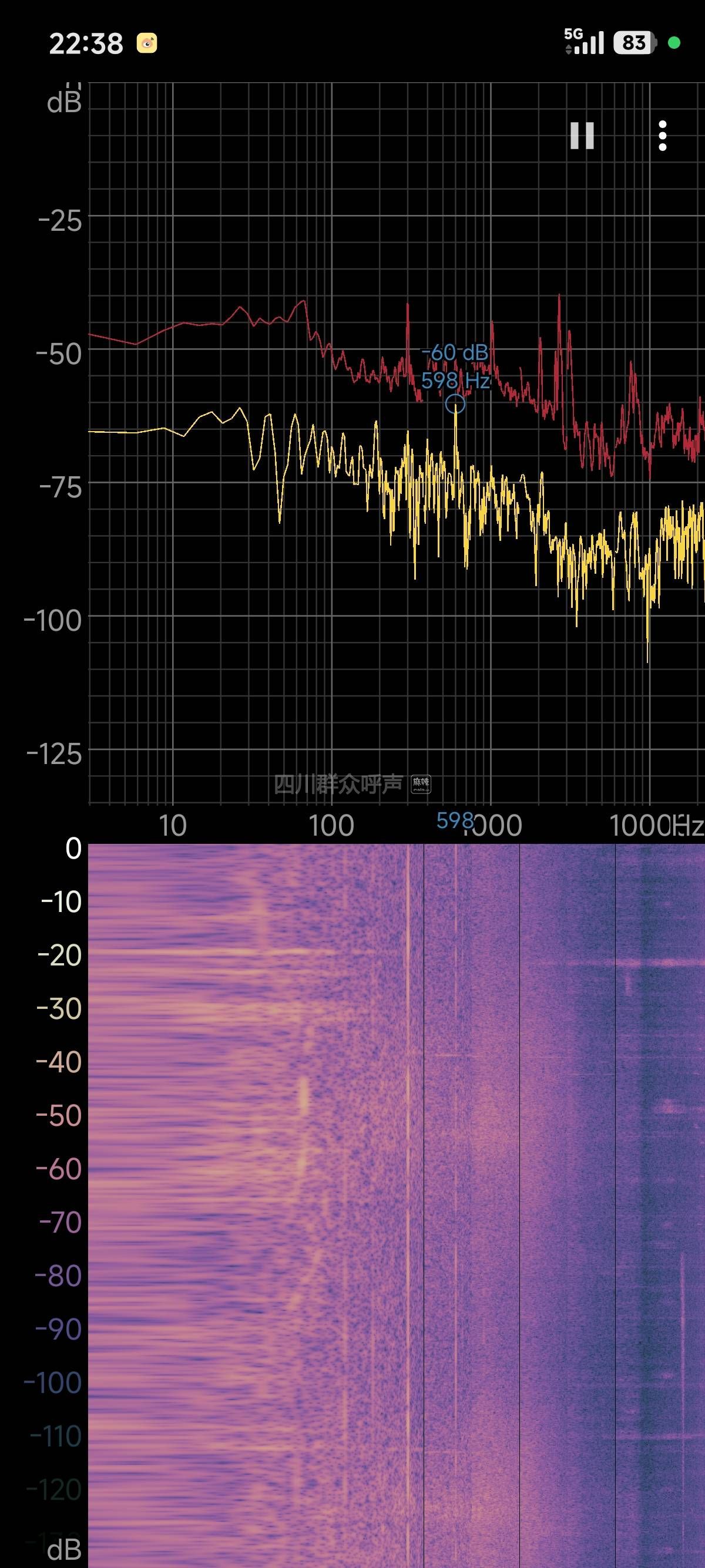The height and width of the screenshot is (1568, 705).
Task: Tap the battery indicator showing 83
Action: [x=634, y=43]
